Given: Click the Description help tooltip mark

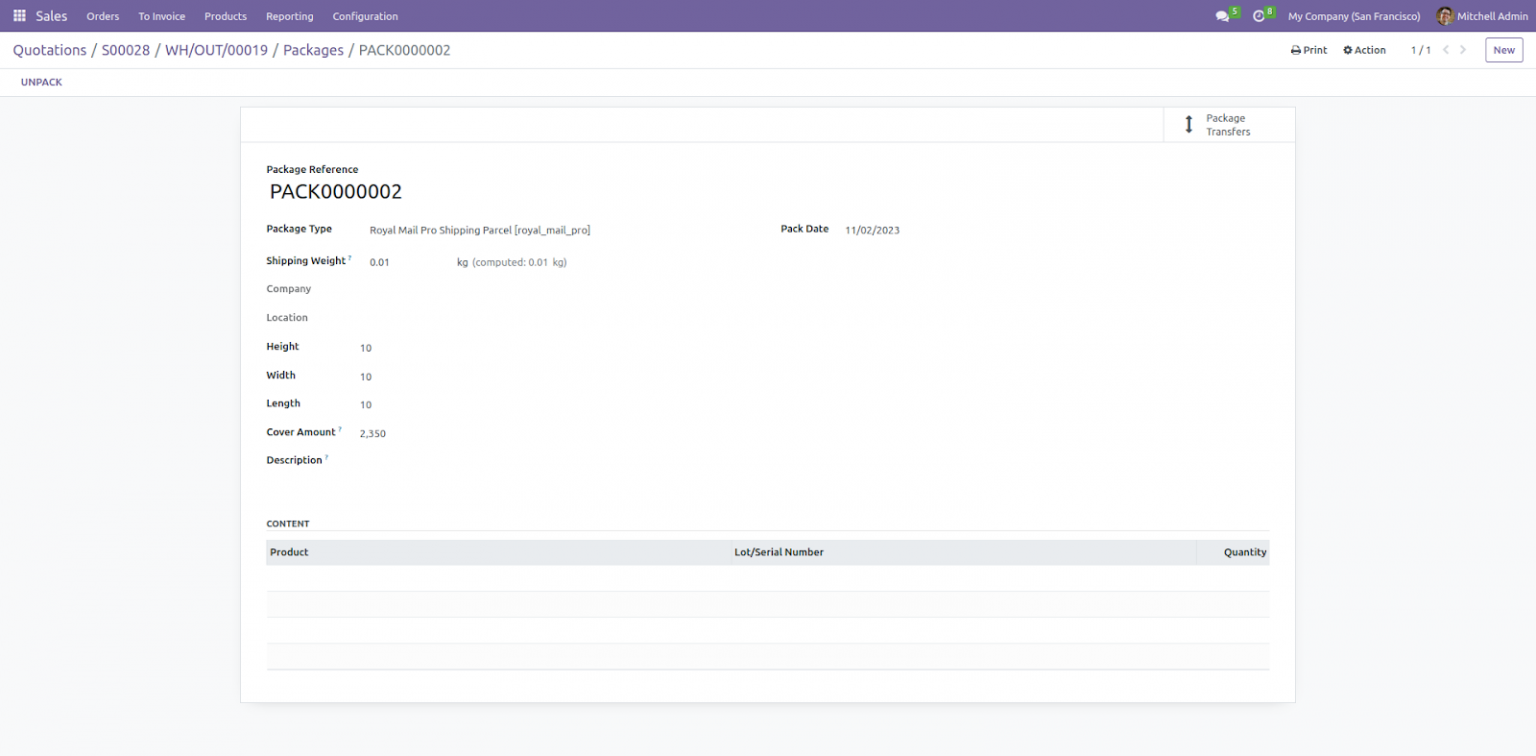Looking at the screenshot, I should [327, 457].
